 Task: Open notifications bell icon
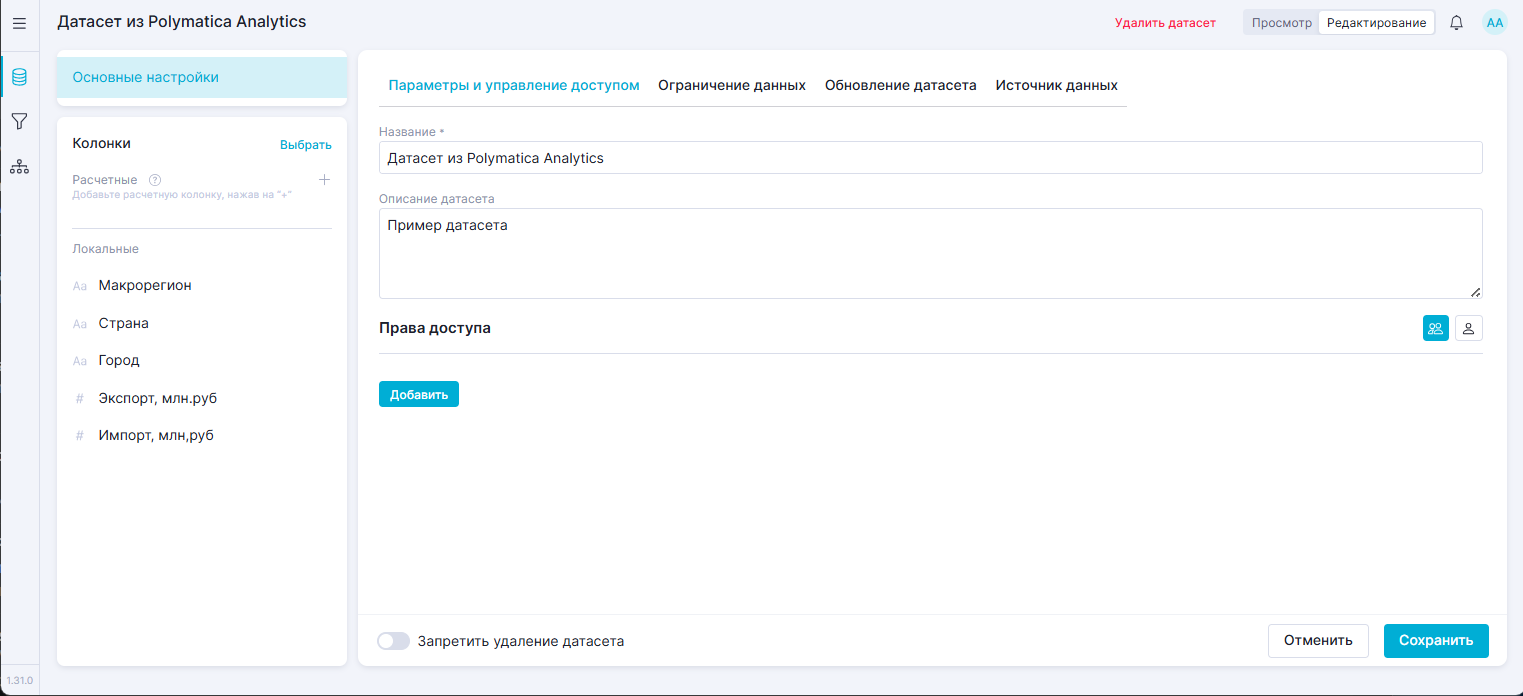coord(1456,22)
